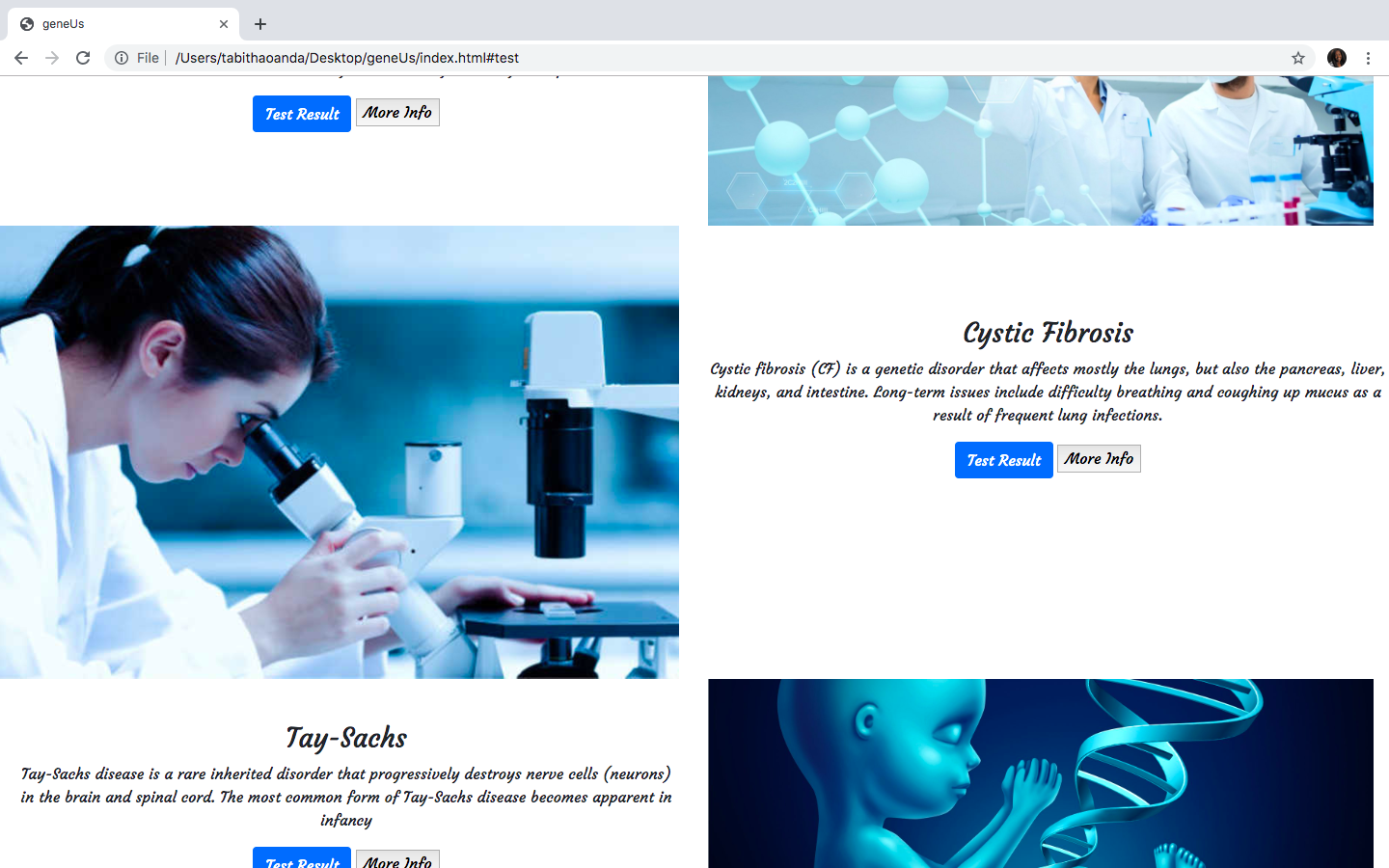The image size is (1389, 868).
Task: Click the microscope scientist photo
Action: pyautogui.click(x=340, y=450)
